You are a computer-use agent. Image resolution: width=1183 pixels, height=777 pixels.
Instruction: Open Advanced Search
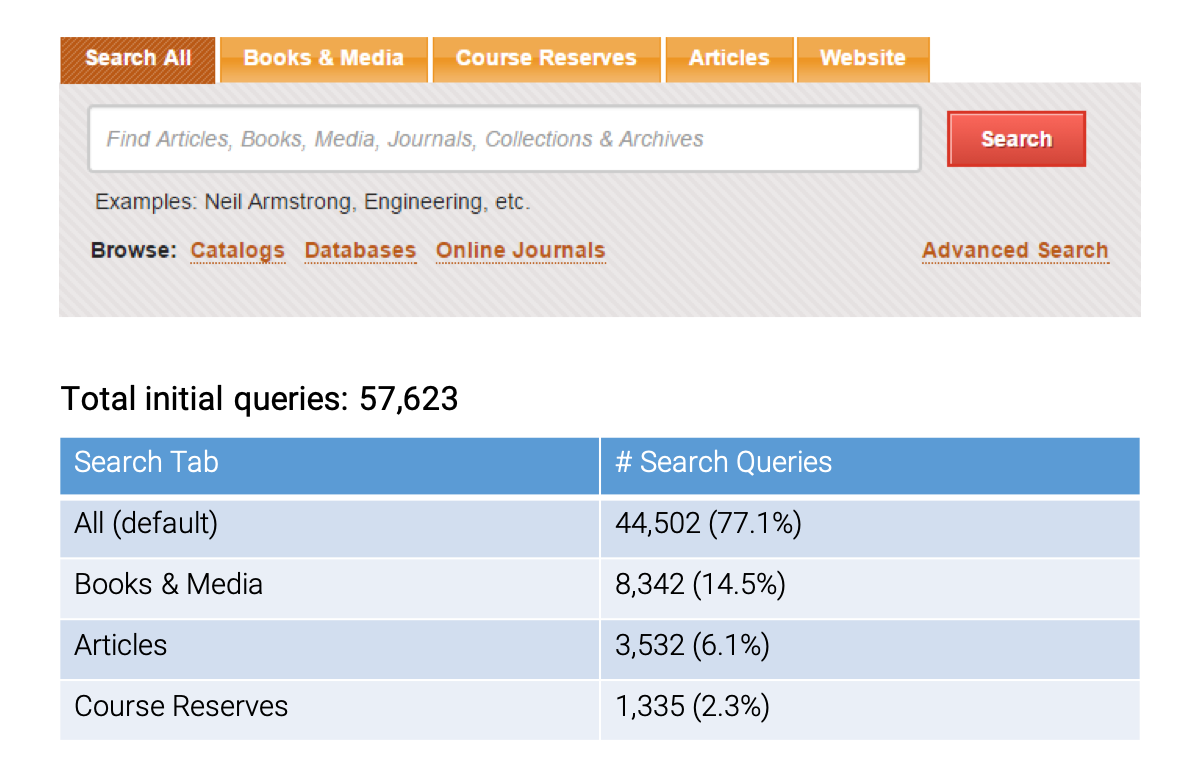1014,250
